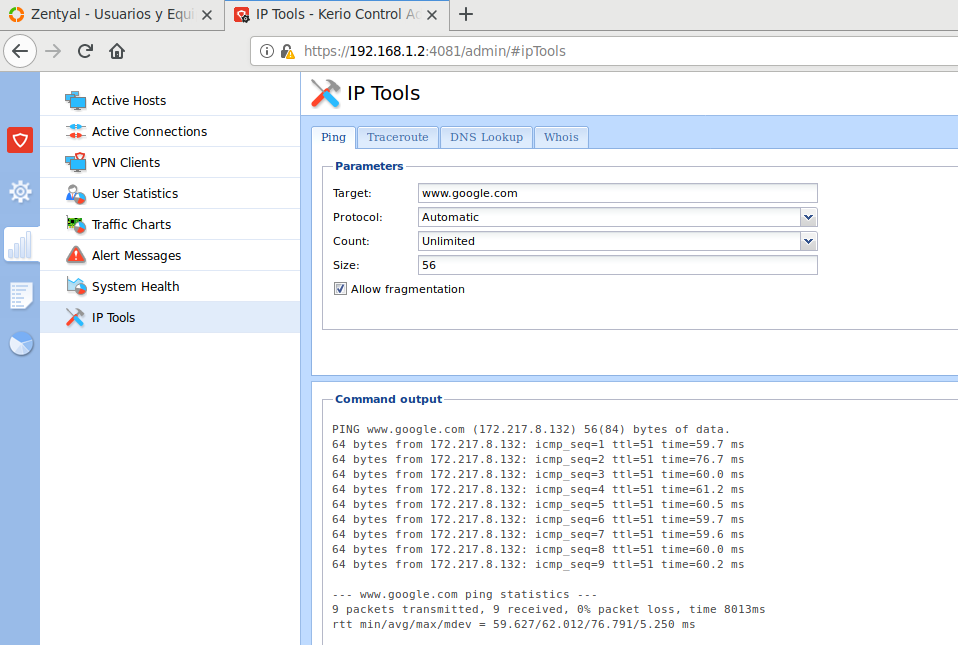958x645 pixels.
Task: Click the User Statistics icon
Action: point(76,194)
